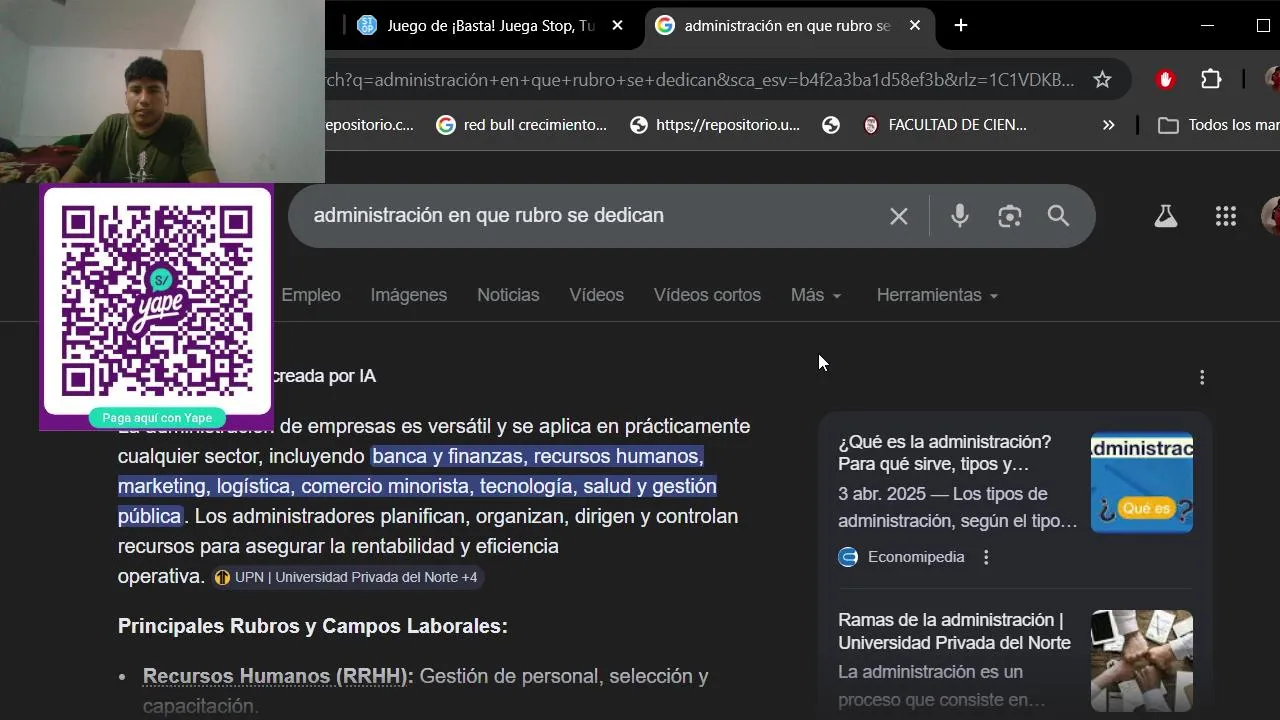The width and height of the screenshot is (1280, 720).
Task: Search by image with Lens icon
Action: pyautogui.click(x=1010, y=216)
